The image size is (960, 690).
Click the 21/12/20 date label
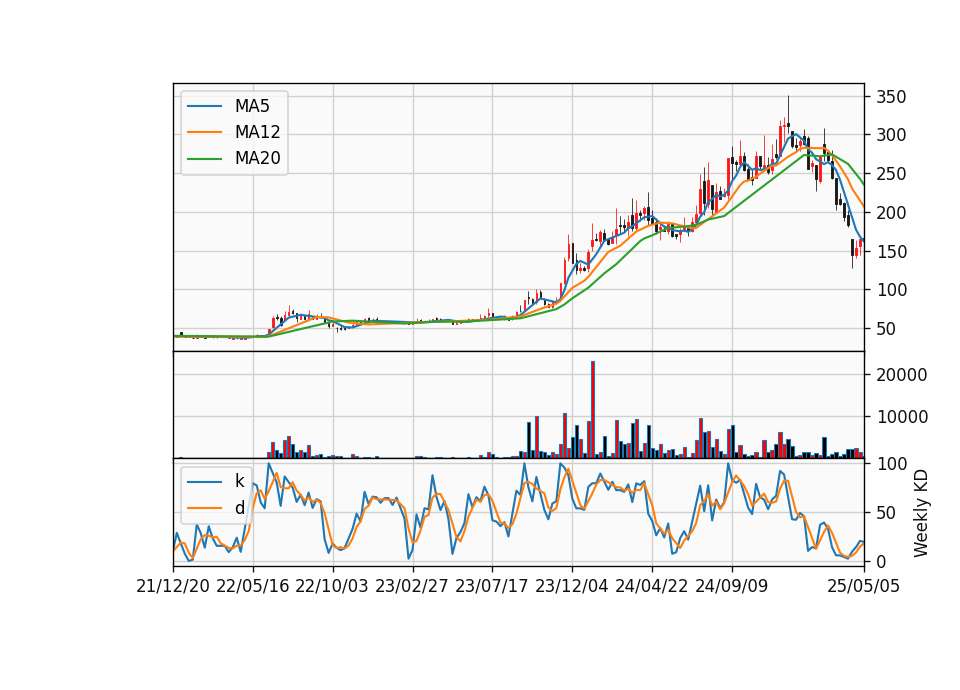[x=173, y=586]
